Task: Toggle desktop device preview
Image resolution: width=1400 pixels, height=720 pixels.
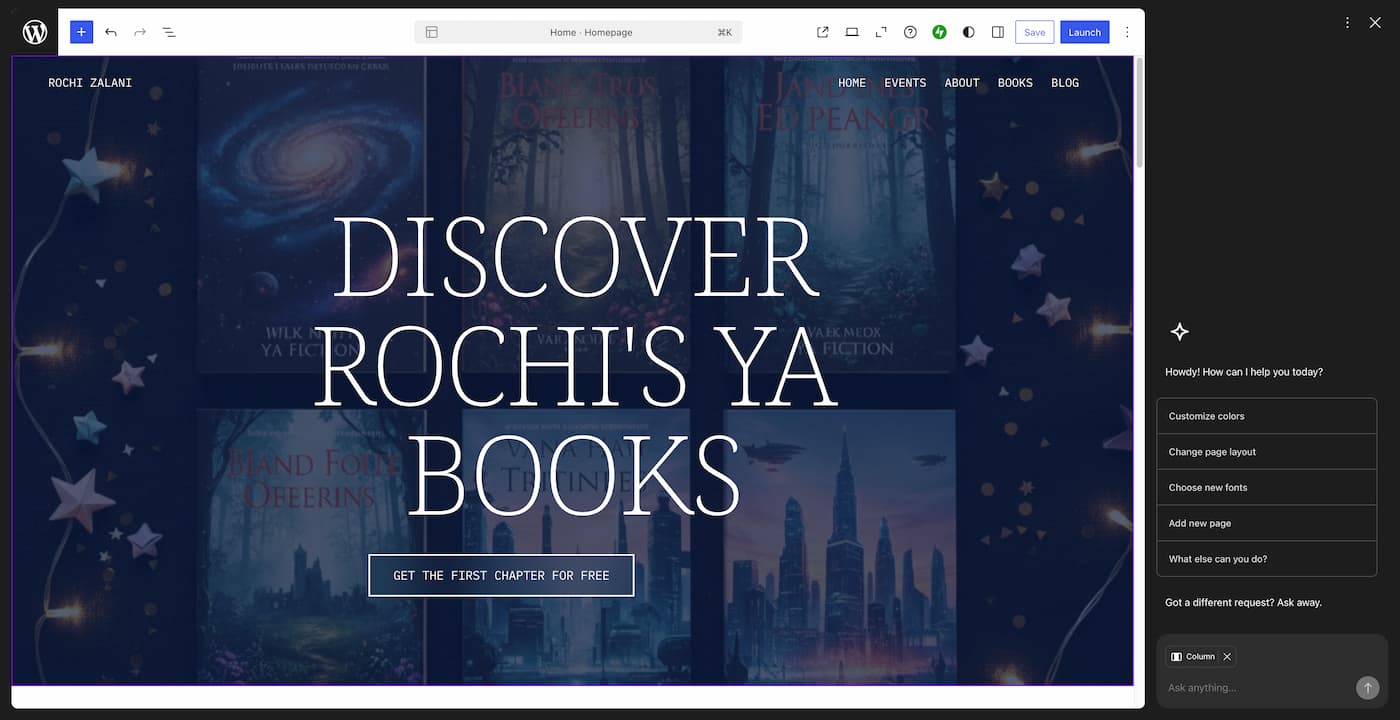Action: tap(851, 31)
